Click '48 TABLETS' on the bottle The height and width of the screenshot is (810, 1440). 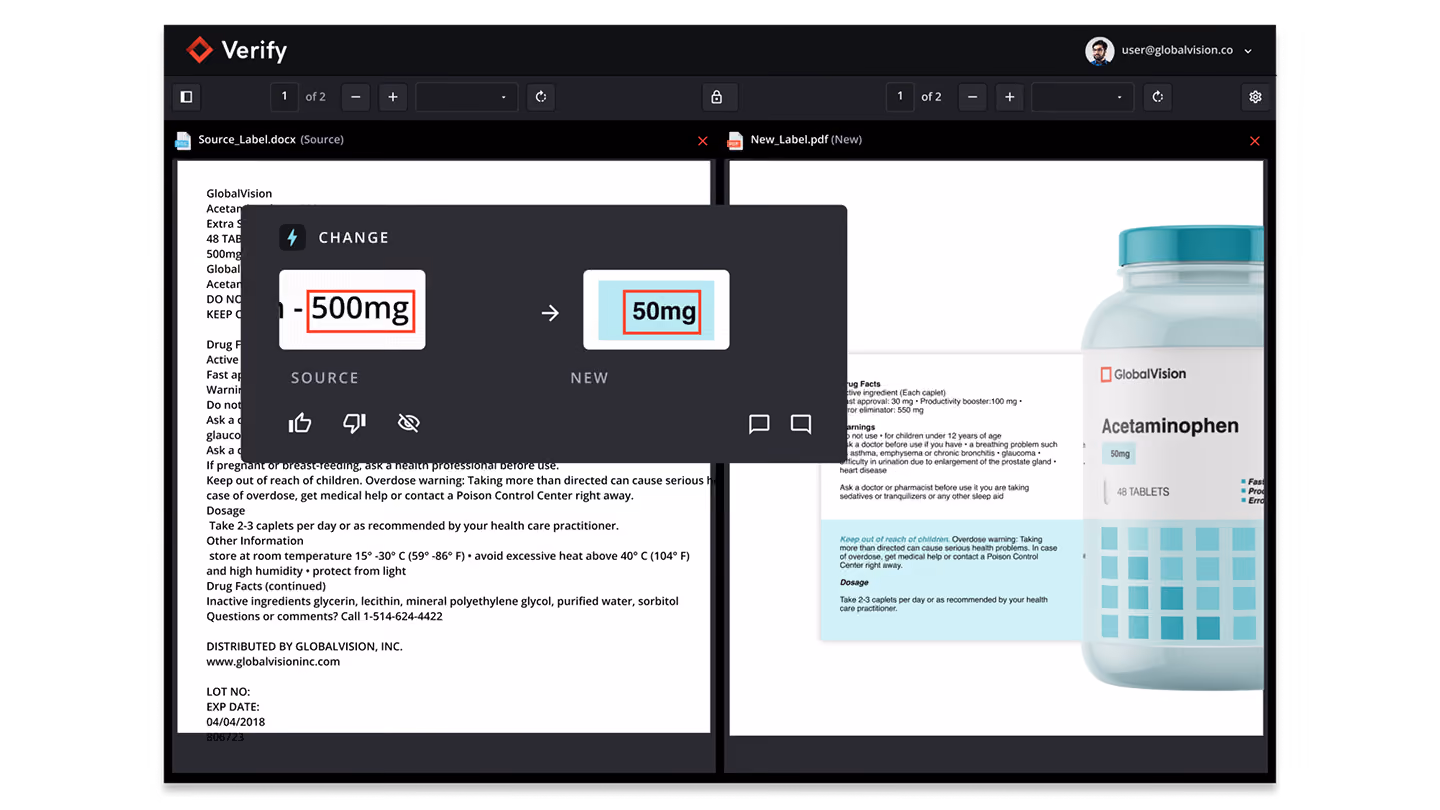pyautogui.click(x=1143, y=492)
